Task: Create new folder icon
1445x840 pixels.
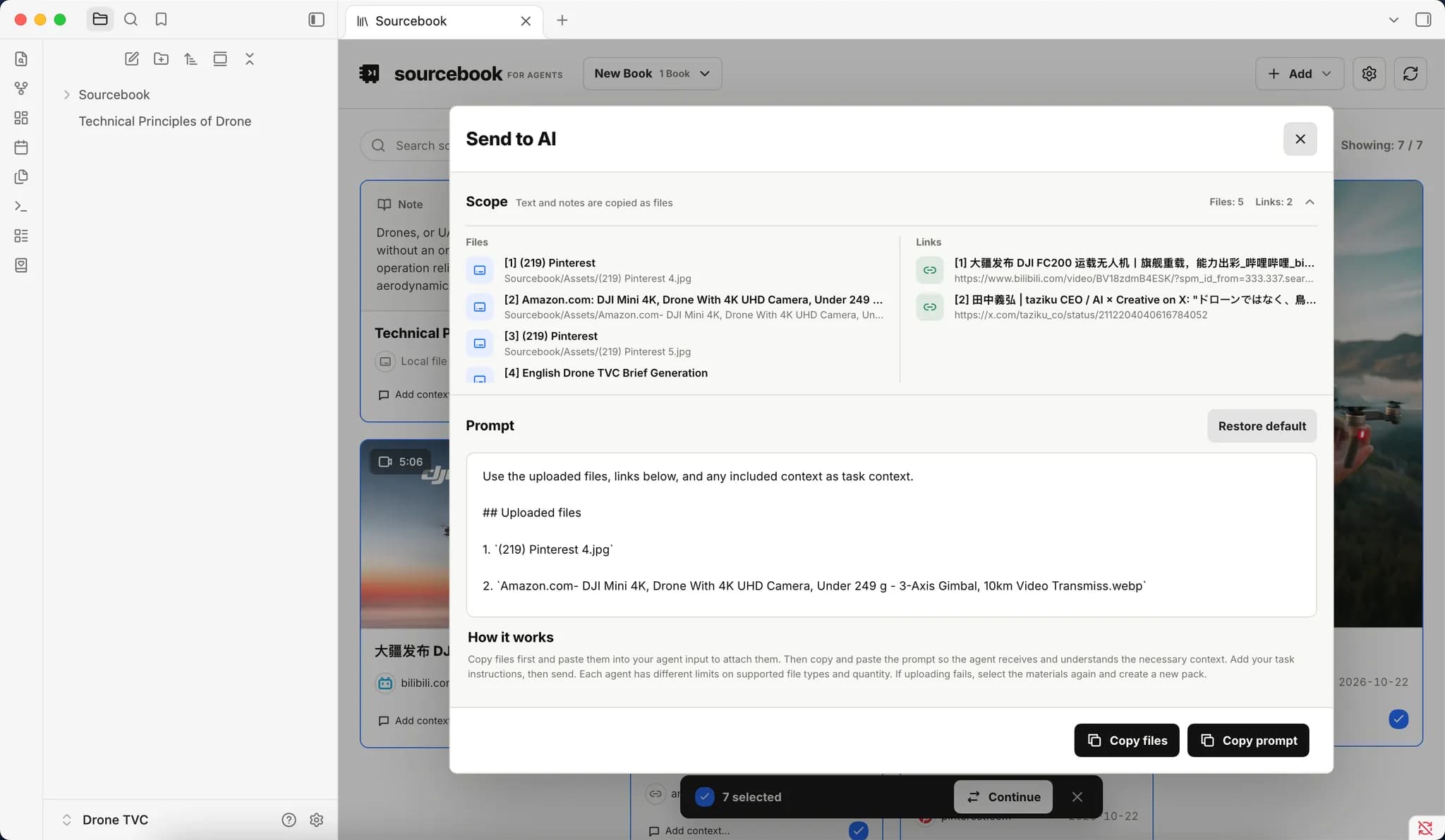Action: 161,59
